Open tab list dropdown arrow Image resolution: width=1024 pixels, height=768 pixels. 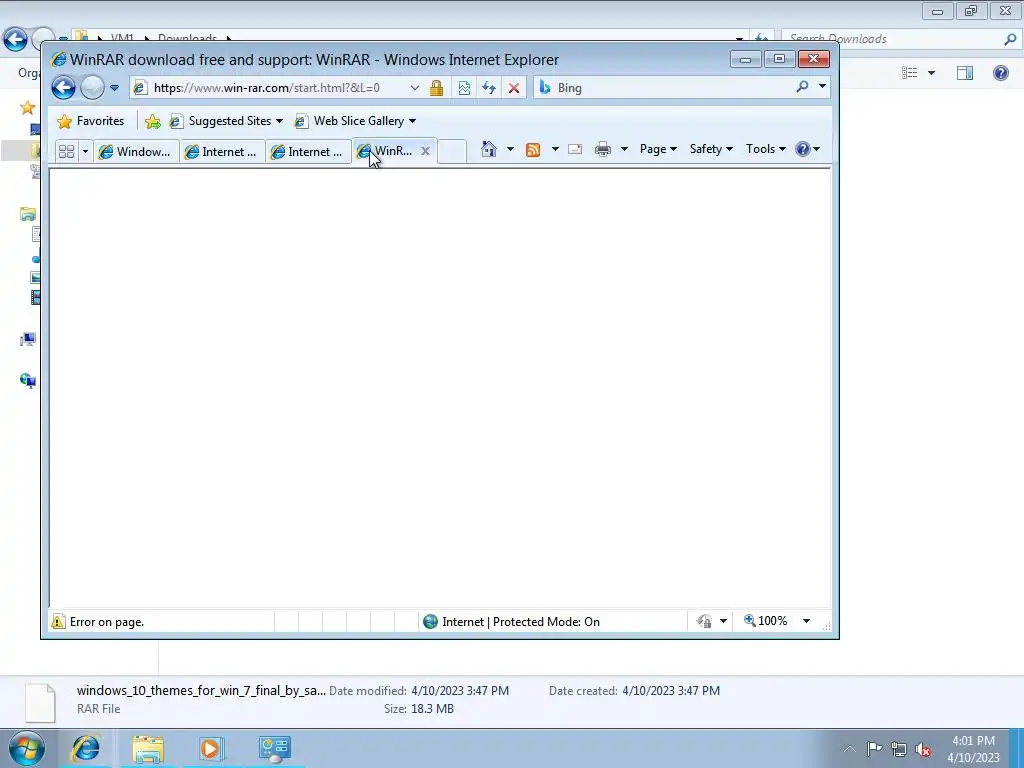(x=85, y=152)
